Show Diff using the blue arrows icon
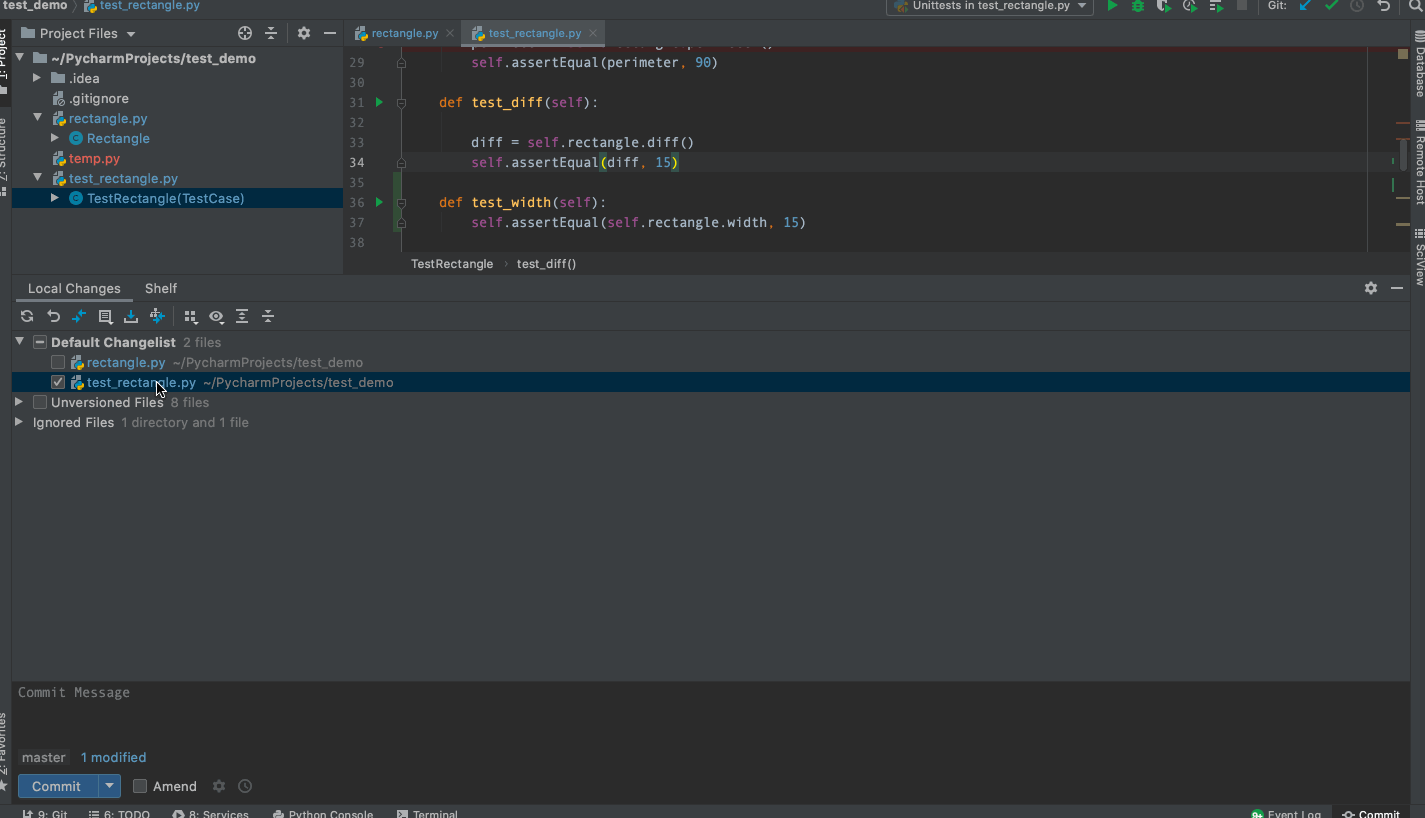 coord(79,316)
